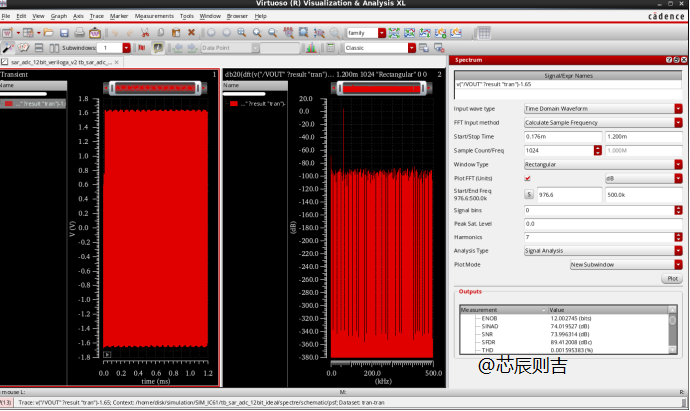Click the red trace swatch in Transient legend
This screenshot has height=411, width=690.
[x=8, y=104]
